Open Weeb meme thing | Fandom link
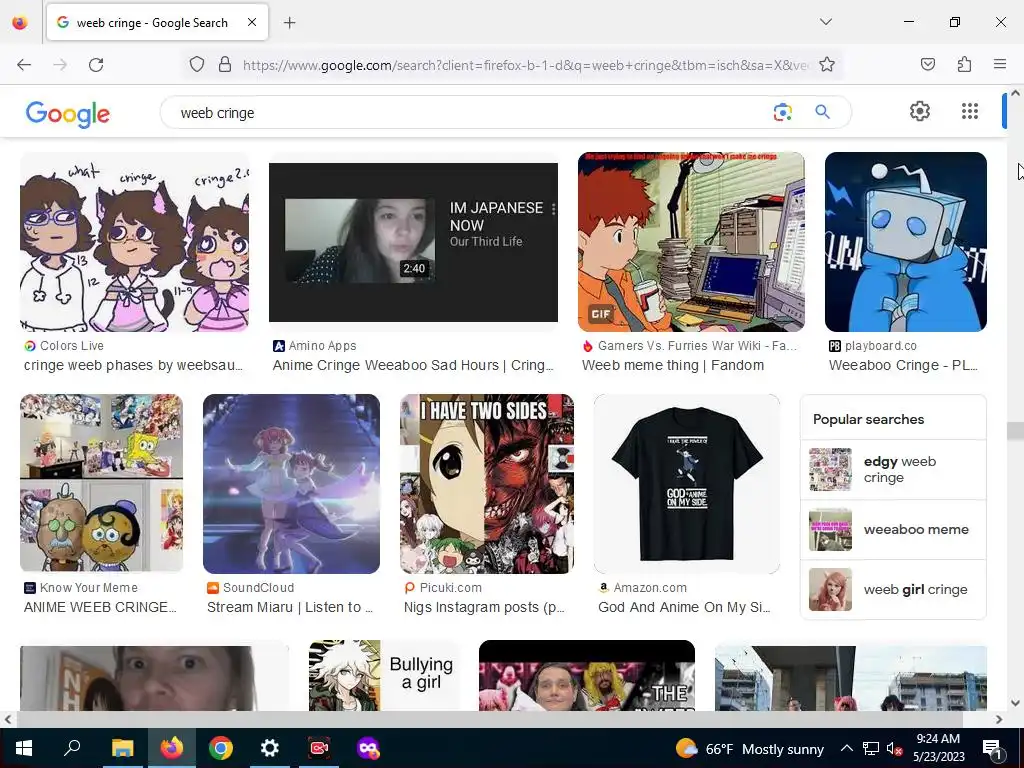The width and height of the screenshot is (1024, 768). [x=673, y=365]
